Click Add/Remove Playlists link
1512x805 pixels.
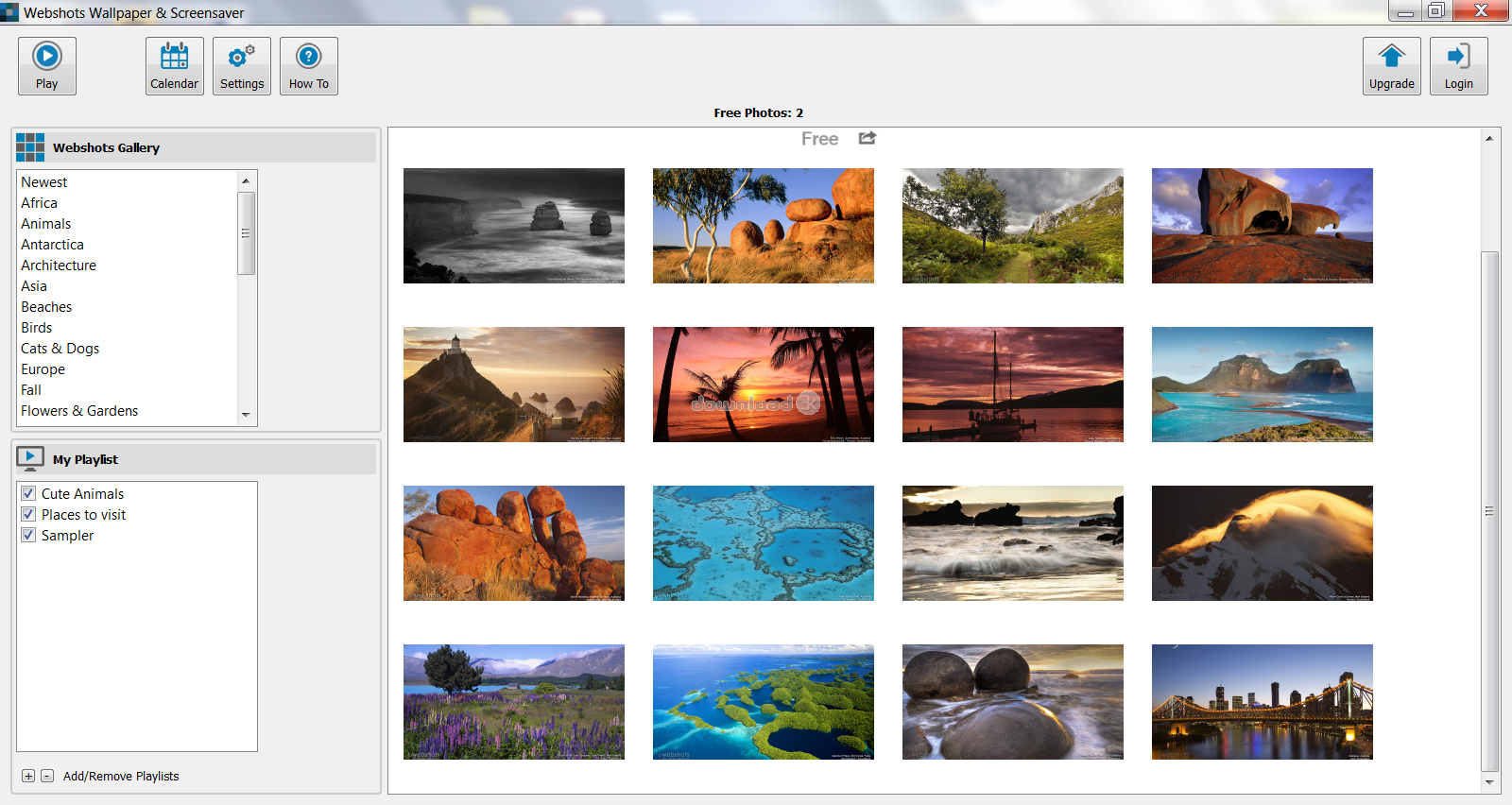(121, 776)
